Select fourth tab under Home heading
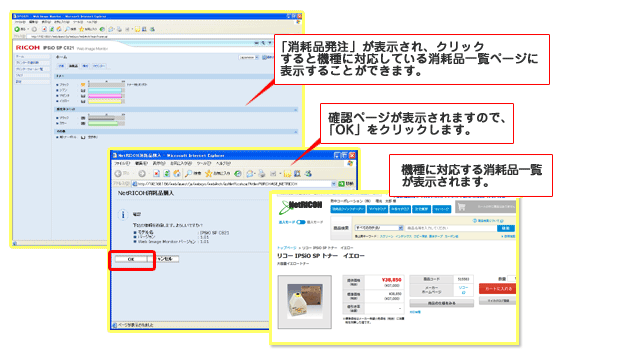The width and height of the screenshot is (620, 362). [99, 66]
